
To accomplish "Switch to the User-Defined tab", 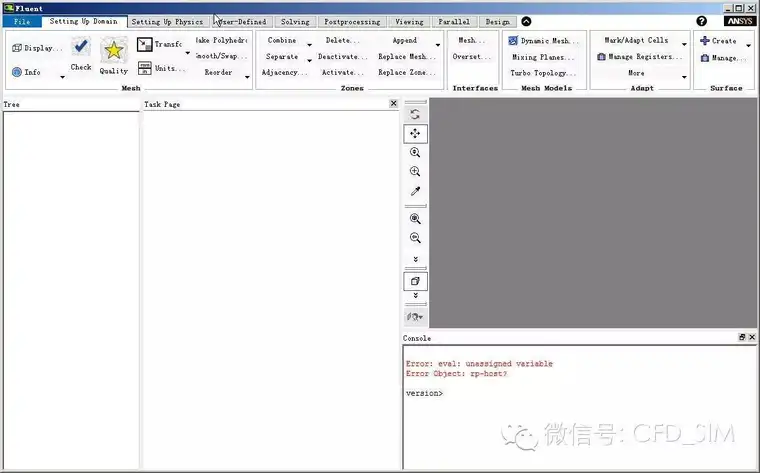I will tap(242, 22).
